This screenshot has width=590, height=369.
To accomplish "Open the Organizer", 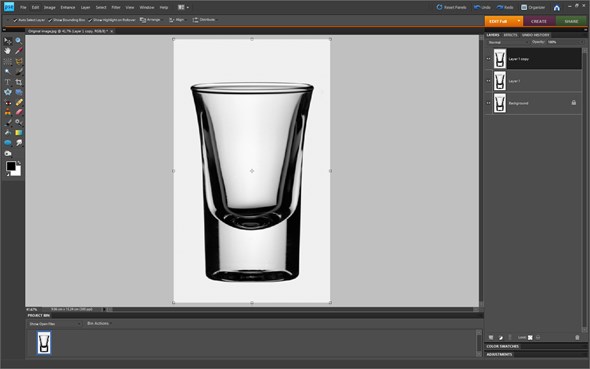I will 532,7.
